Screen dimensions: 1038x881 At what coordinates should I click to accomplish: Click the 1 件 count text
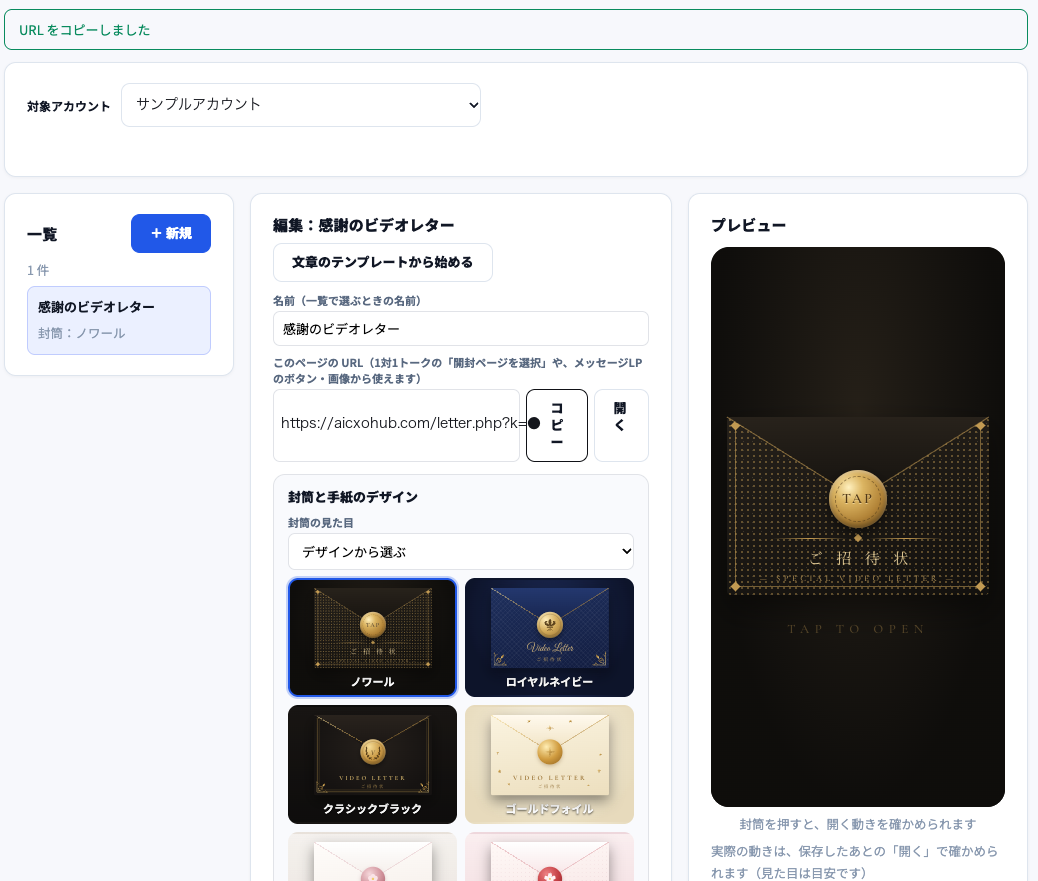tap(38, 270)
